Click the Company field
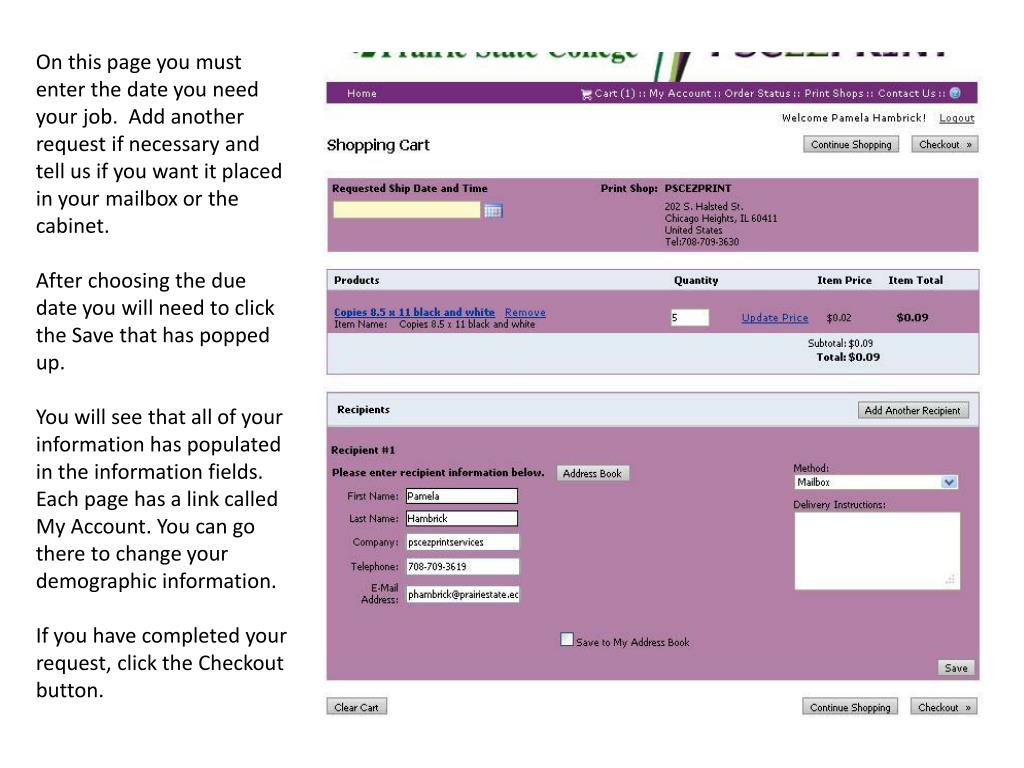The height and width of the screenshot is (768, 1024). 462,542
